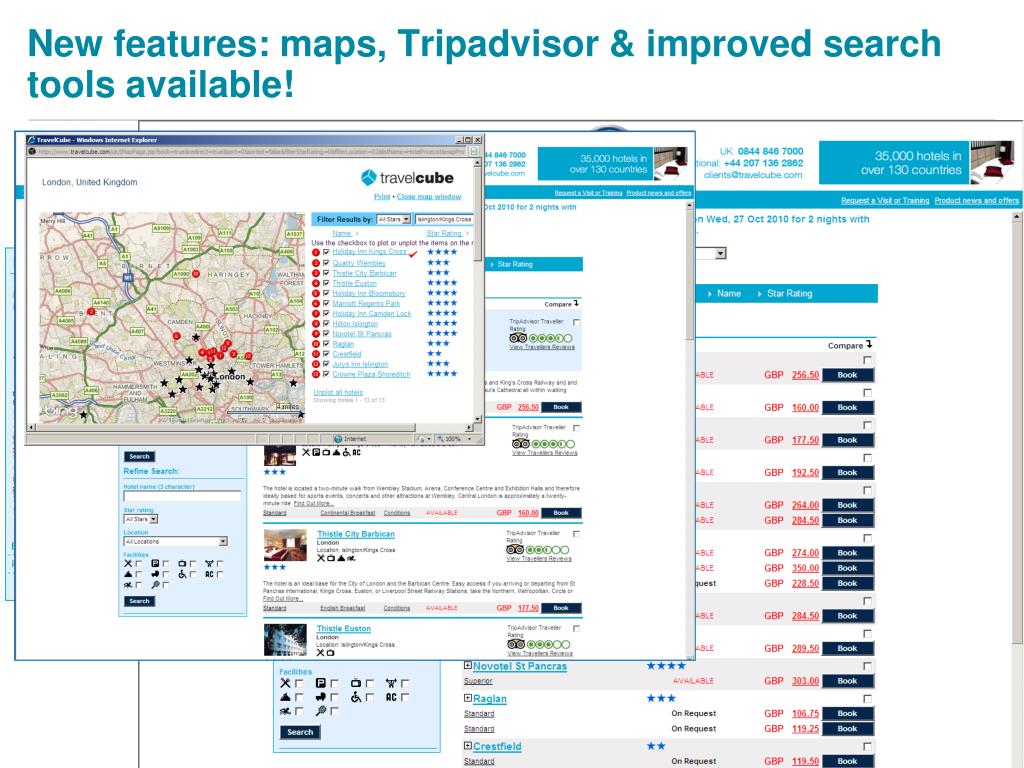Click the AC icon in back window Facilities
Viewport: 1024px width, 768px height.
click(x=391, y=697)
